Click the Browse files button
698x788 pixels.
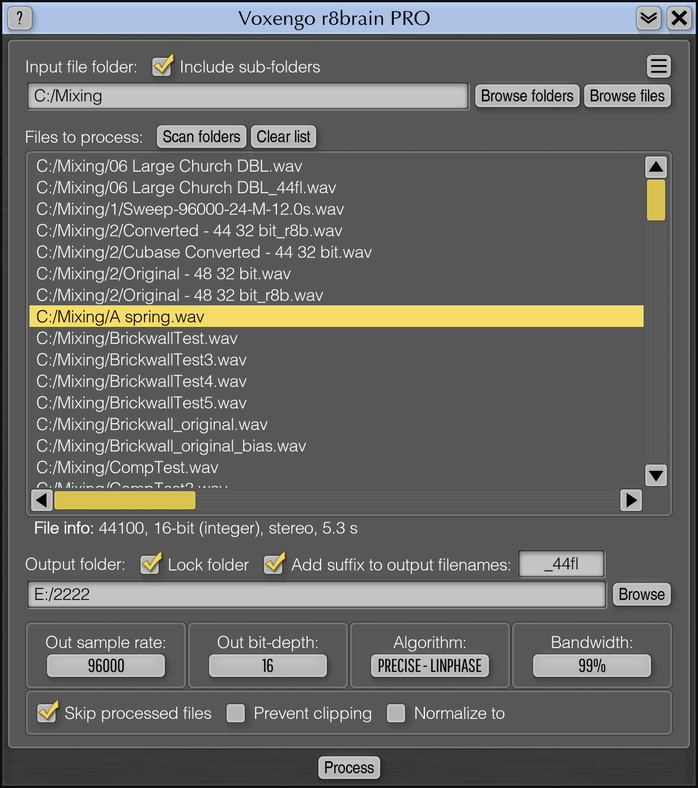point(627,96)
